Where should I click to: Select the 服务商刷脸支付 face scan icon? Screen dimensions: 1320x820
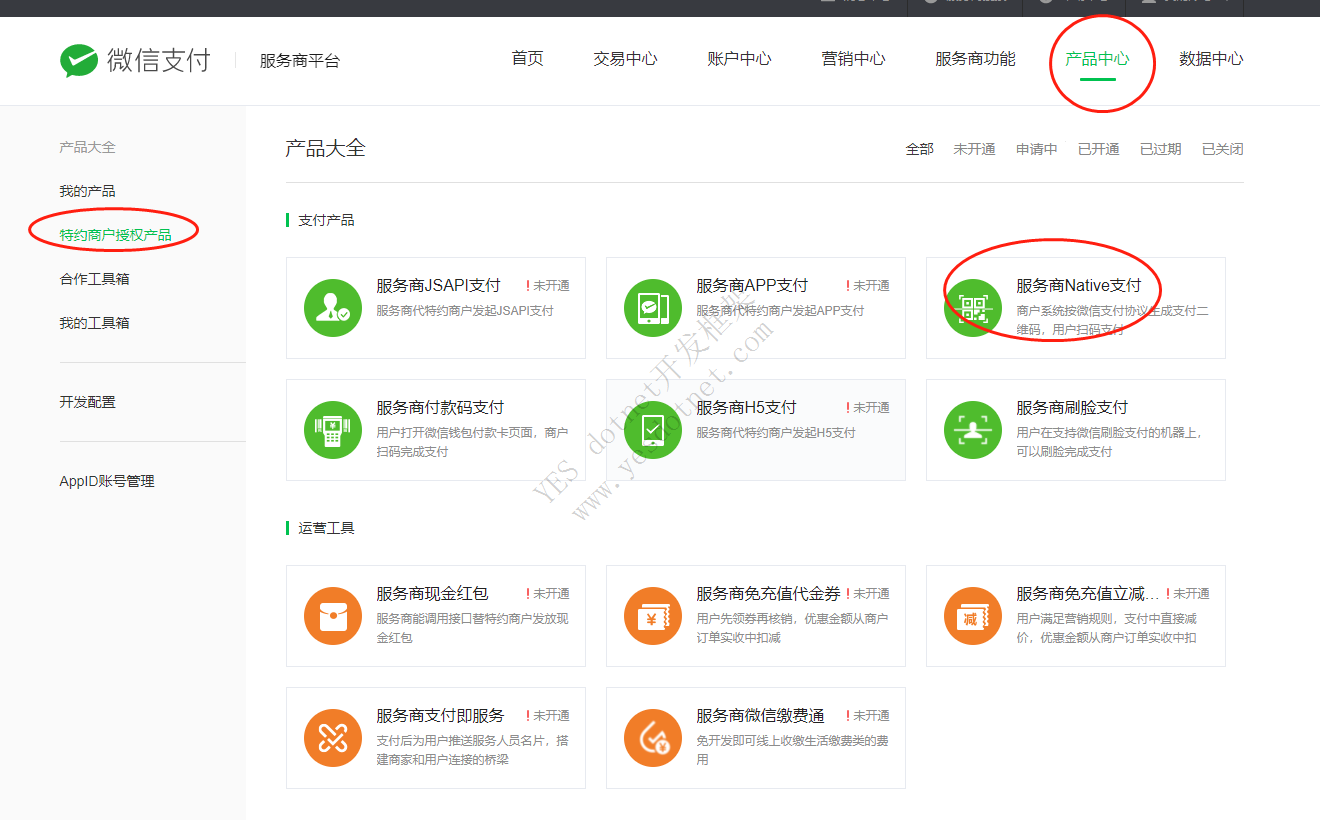[x=973, y=430]
